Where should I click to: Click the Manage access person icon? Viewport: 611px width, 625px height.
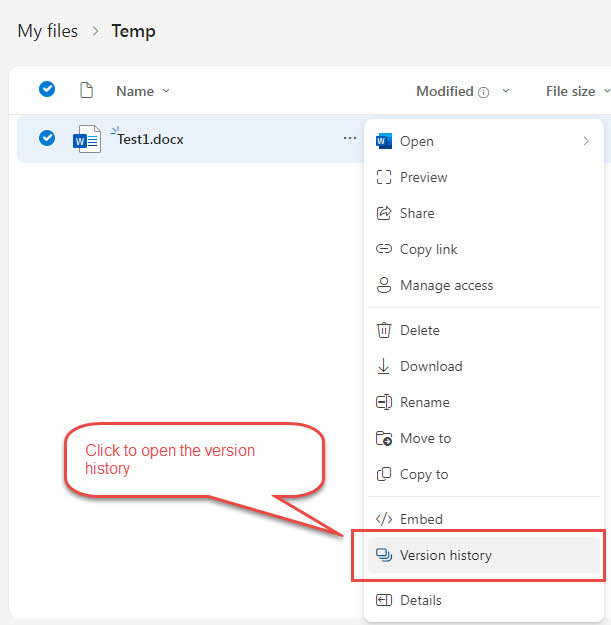[x=384, y=285]
